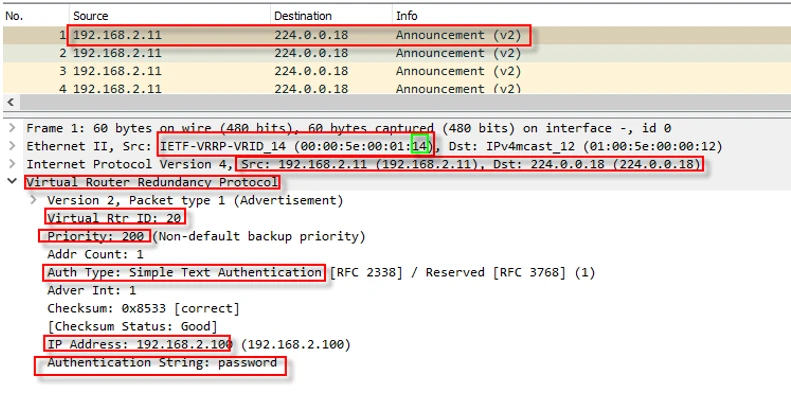Select packet number 2 in the list
This screenshot has height=399, width=791.
(x=397, y=53)
